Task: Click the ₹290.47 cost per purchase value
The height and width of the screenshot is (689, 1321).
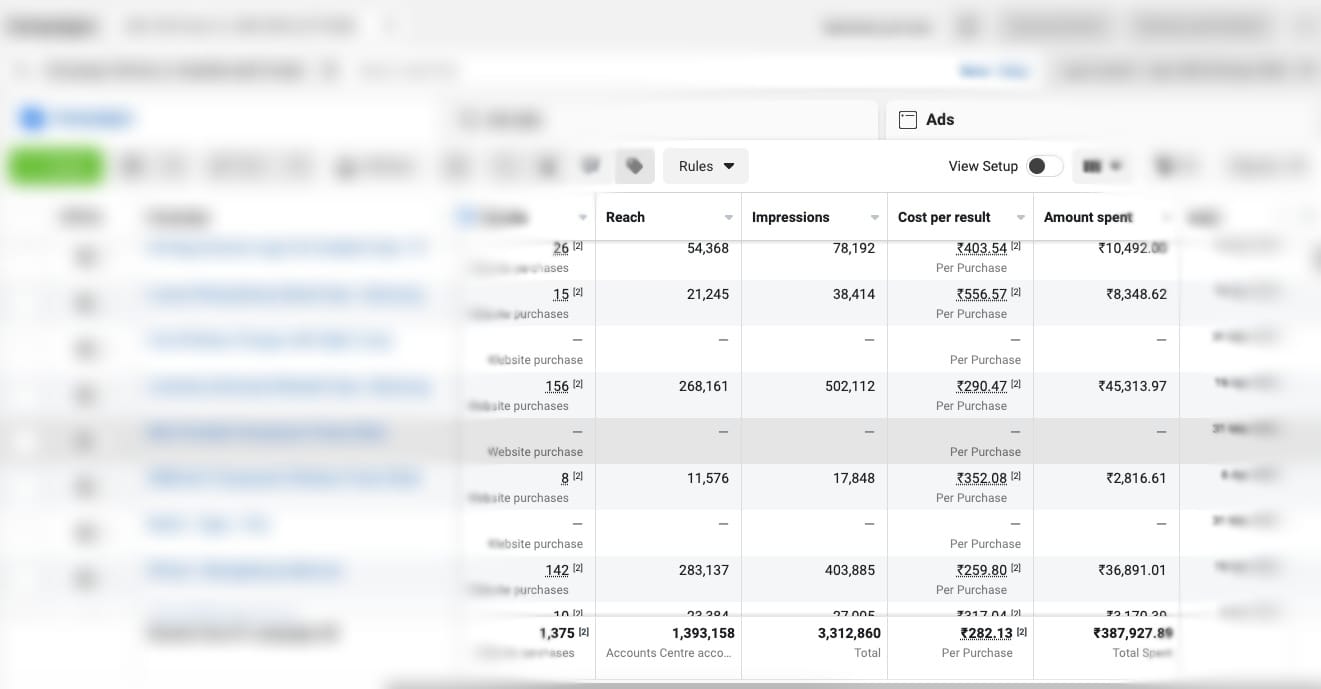Action: pyautogui.click(x=981, y=386)
